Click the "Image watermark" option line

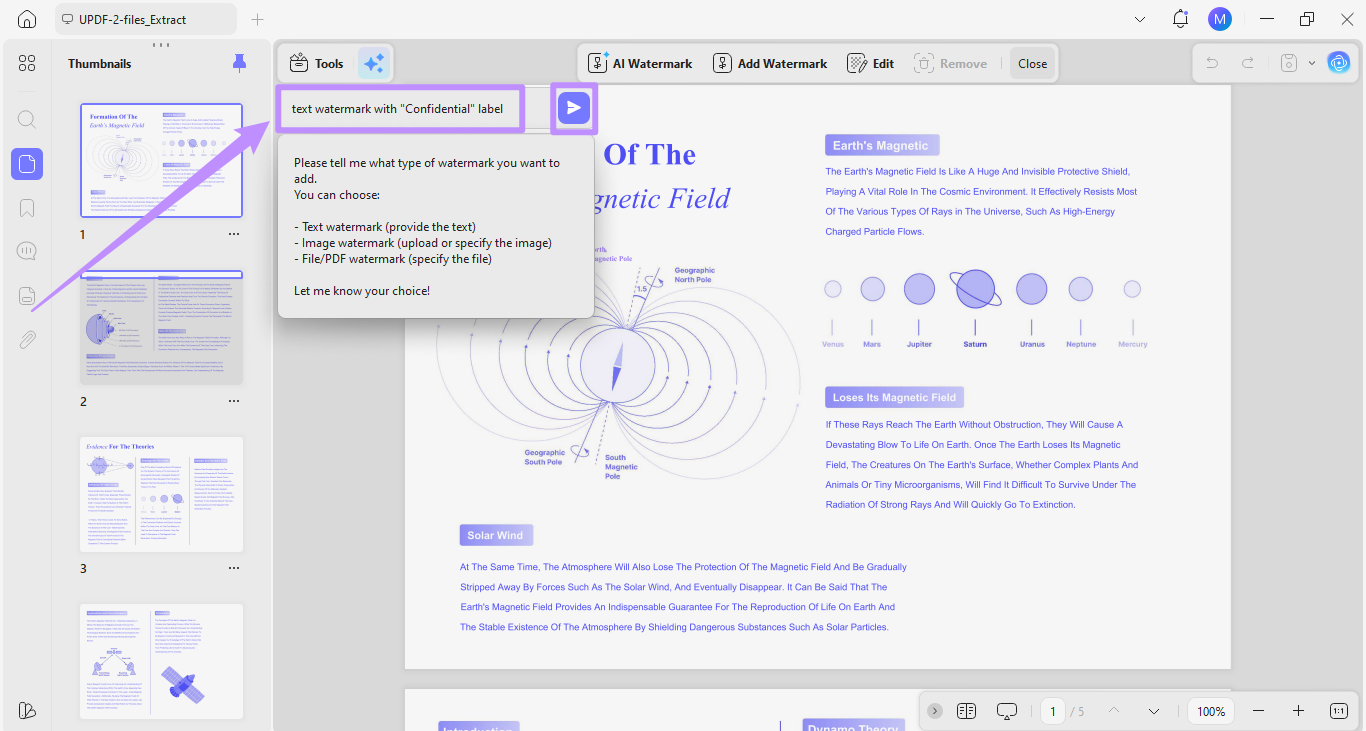pos(422,243)
